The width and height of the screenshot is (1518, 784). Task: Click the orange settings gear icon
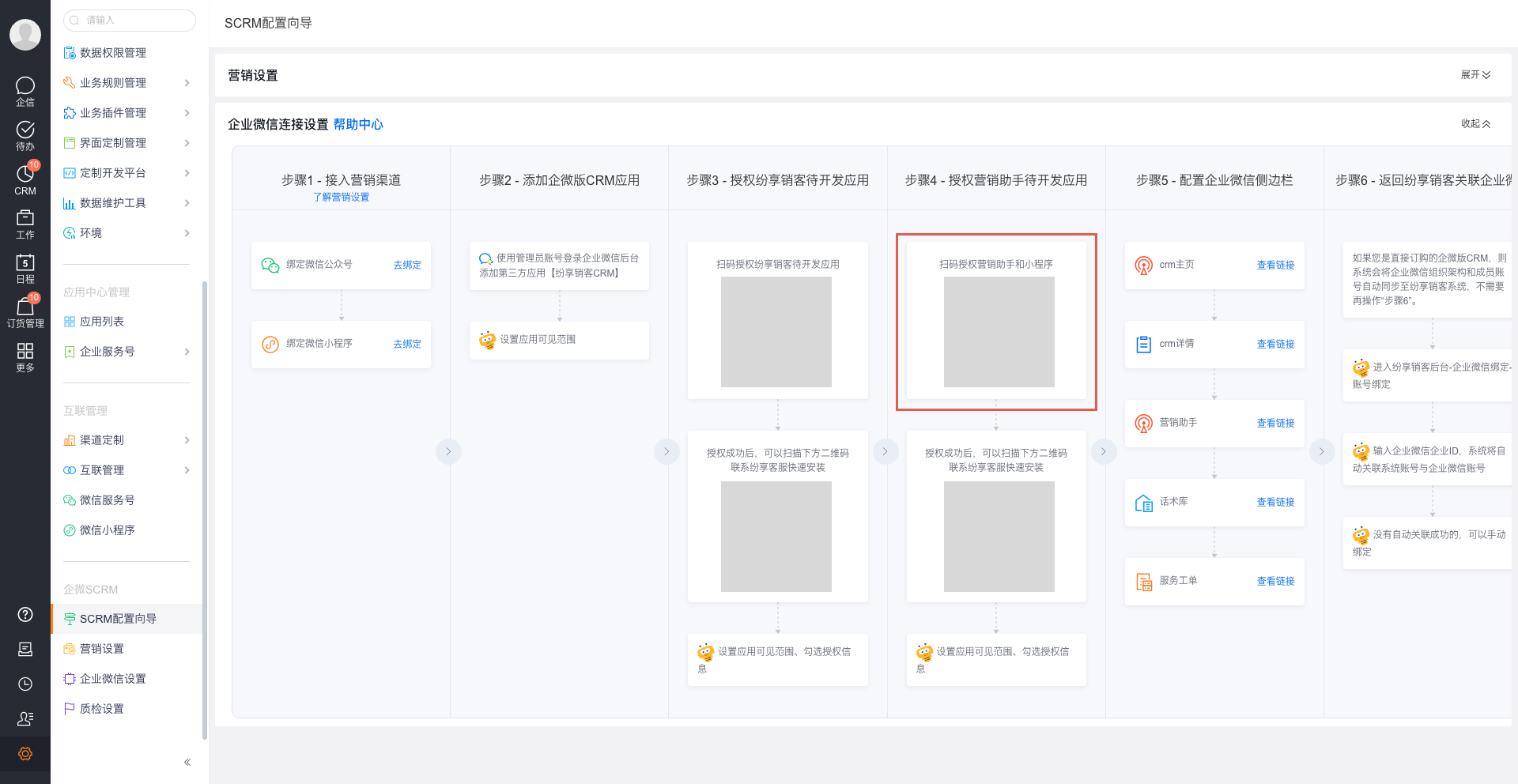25,753
